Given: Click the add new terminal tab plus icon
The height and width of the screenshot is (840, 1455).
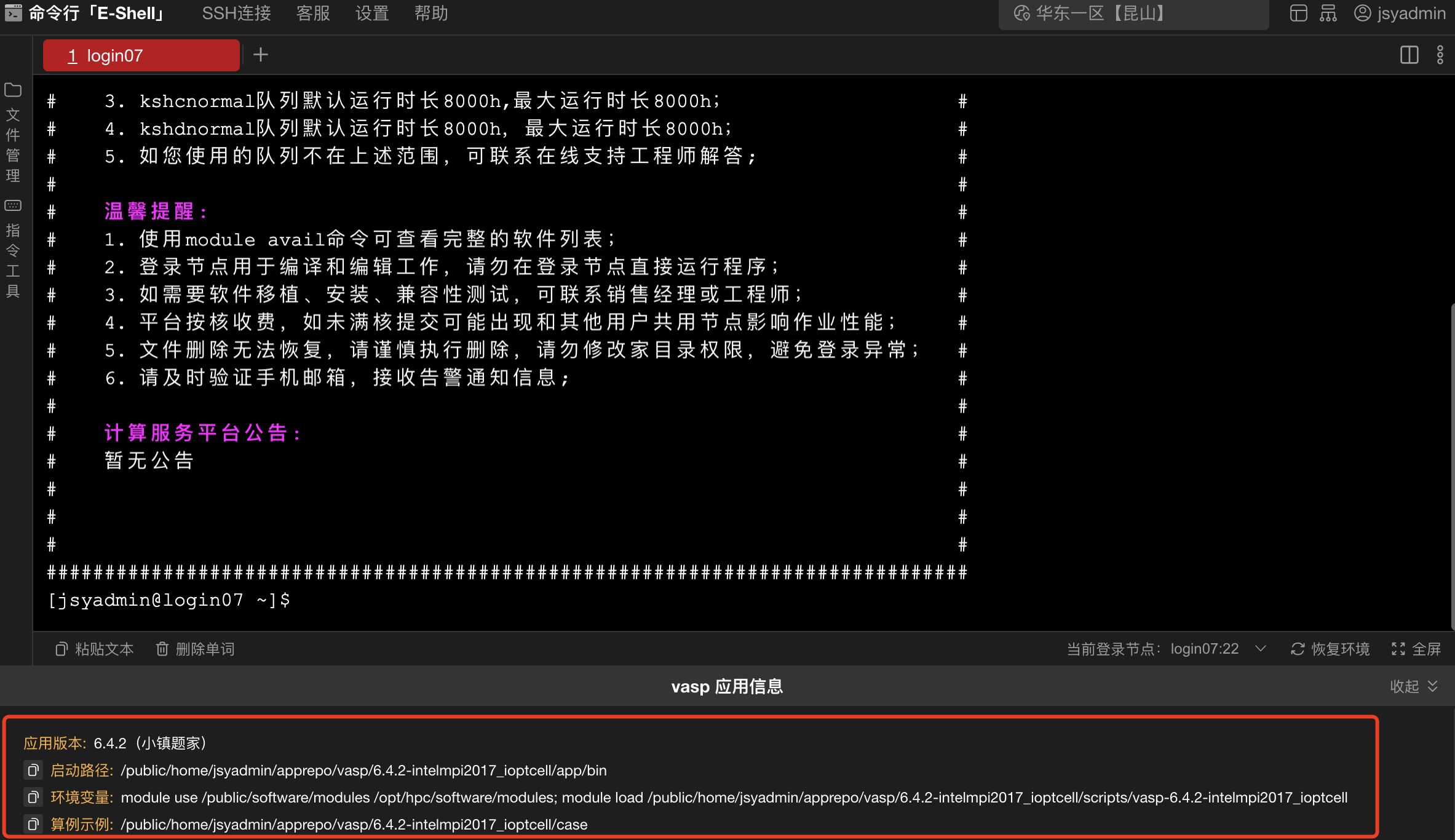Looking at the screenshot, I should tap(261, 55).
